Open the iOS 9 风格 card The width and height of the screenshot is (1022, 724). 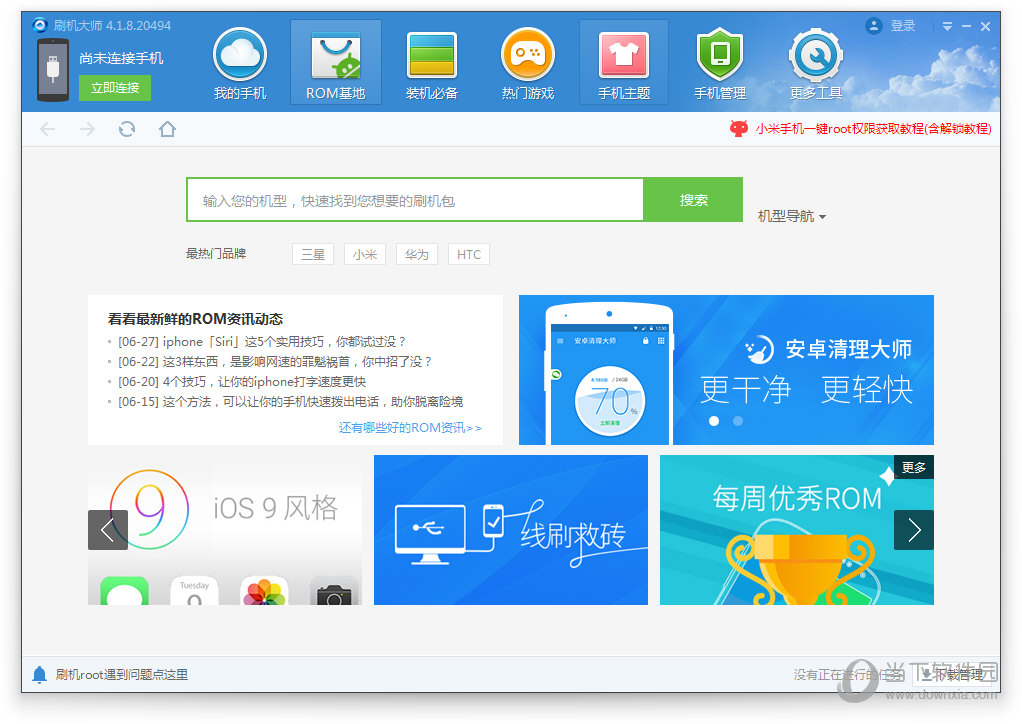pos(225,530)
